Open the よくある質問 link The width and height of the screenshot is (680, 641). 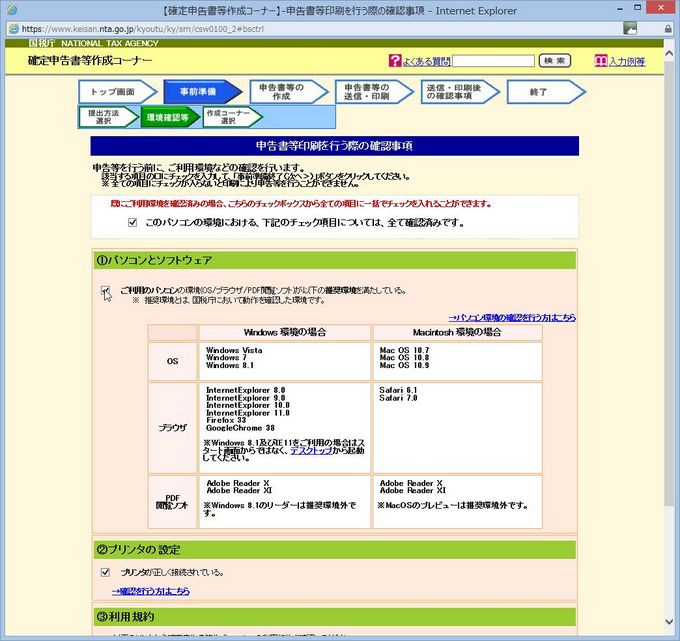tap(427, 62)
